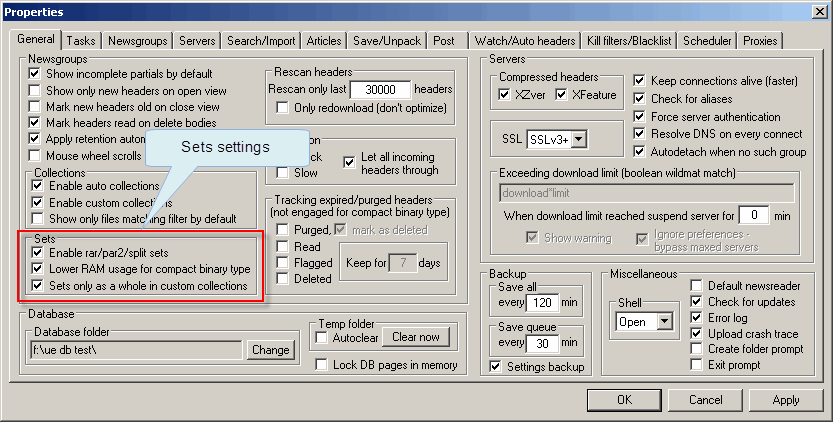
Task: Select the Scheduler tab
Action: click(x=709, y=41)
